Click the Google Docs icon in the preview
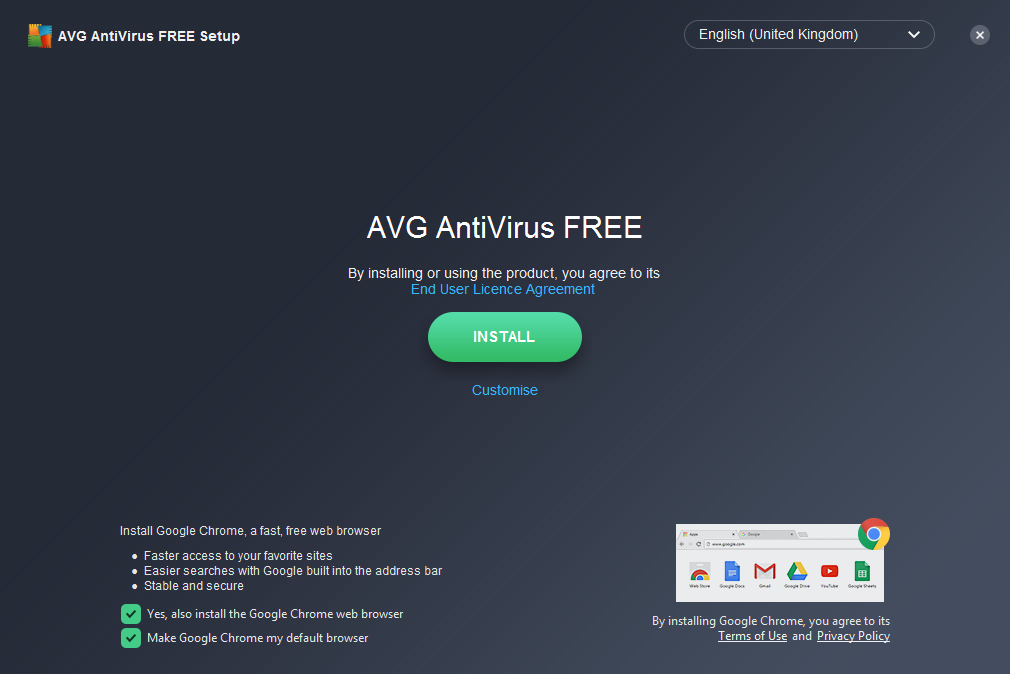Viewport: 1010px width, 674px height. tap(732, 572)
